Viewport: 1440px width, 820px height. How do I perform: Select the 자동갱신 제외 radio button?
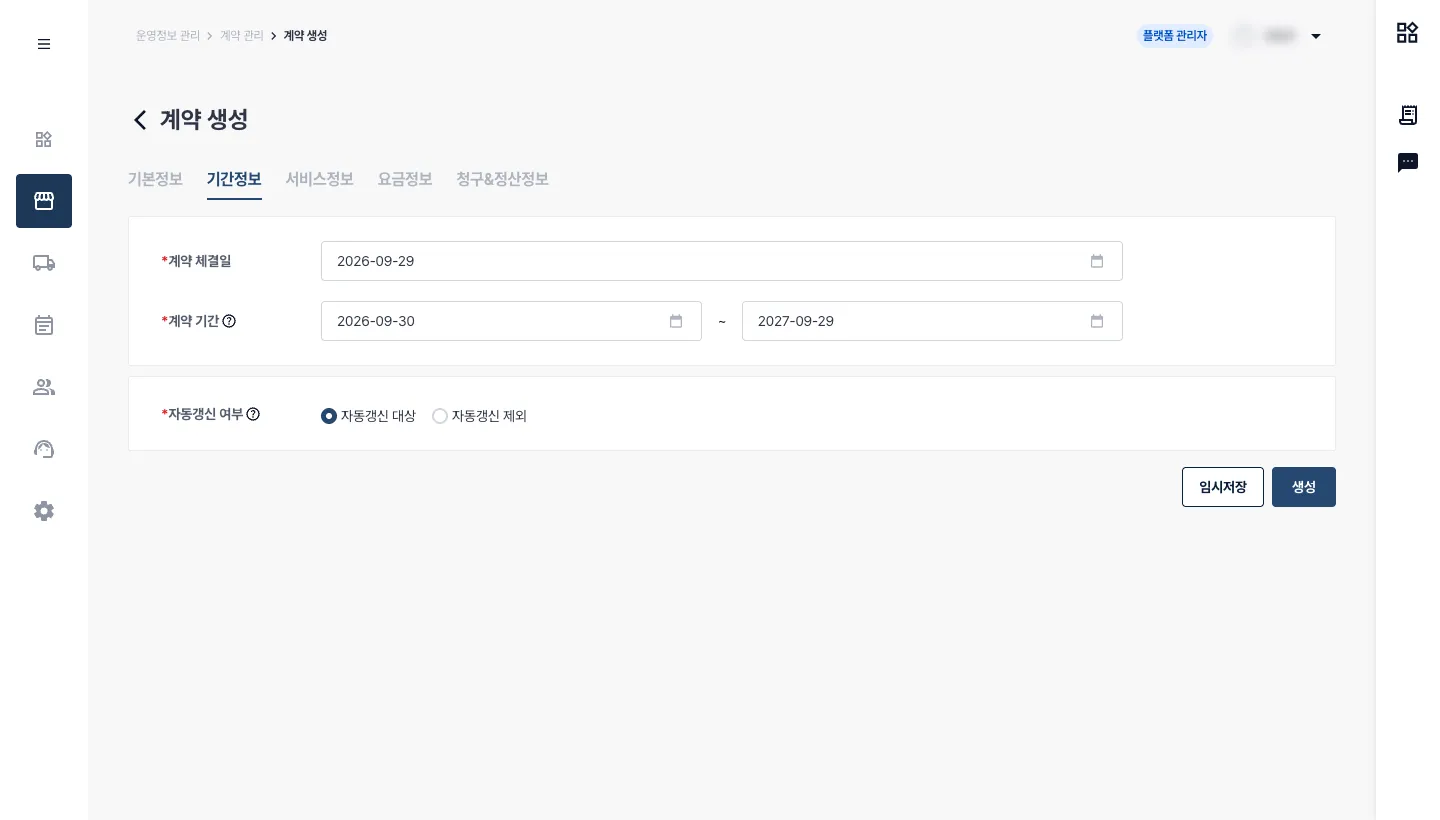pos(440,416)
